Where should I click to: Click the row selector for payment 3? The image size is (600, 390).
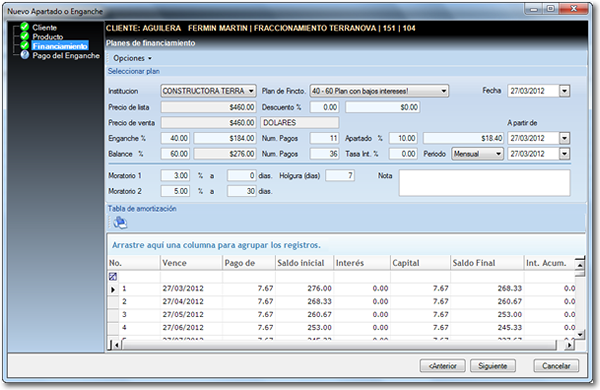click(113, 315)
